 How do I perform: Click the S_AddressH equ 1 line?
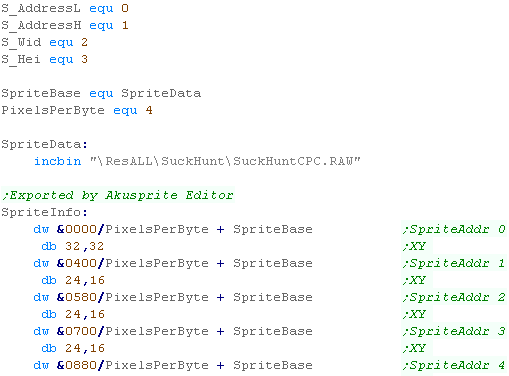point(65,25)
